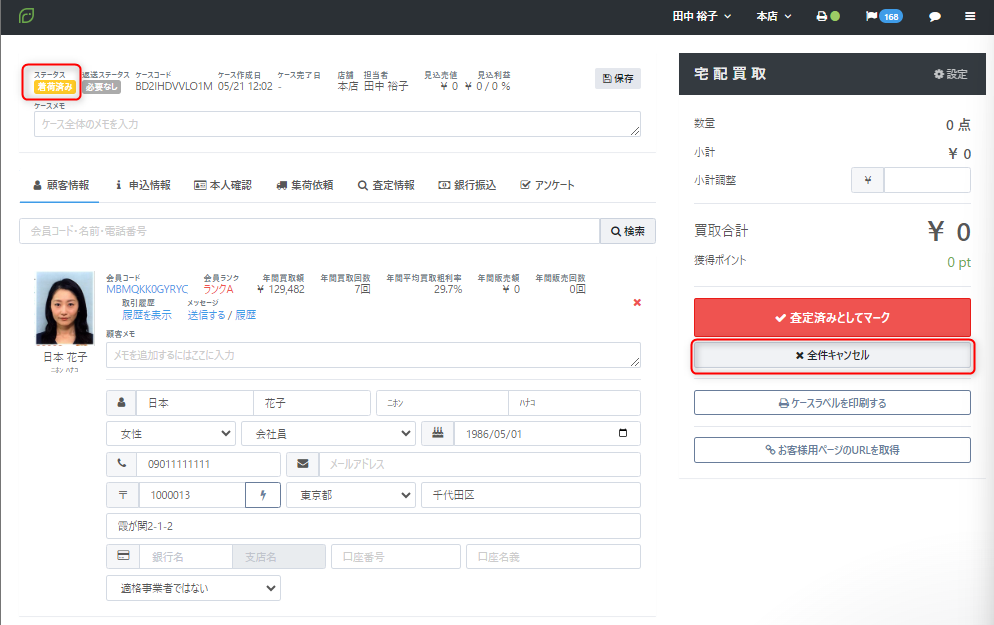Click the postal code field 1000013
Image resolution: width=994 pixels, height=625 pixels.
pos(192,495)
